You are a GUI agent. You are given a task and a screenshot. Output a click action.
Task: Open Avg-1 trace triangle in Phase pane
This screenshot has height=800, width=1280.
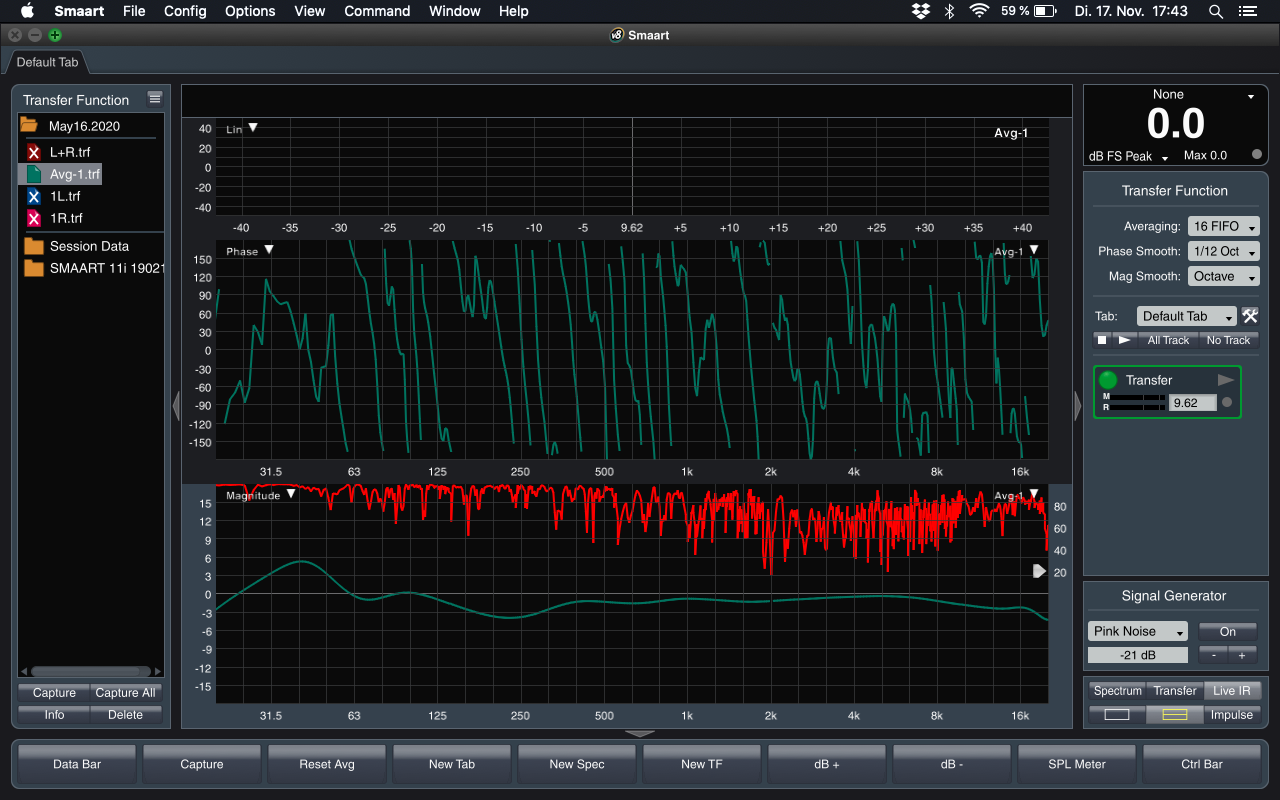coord(1034,250)
